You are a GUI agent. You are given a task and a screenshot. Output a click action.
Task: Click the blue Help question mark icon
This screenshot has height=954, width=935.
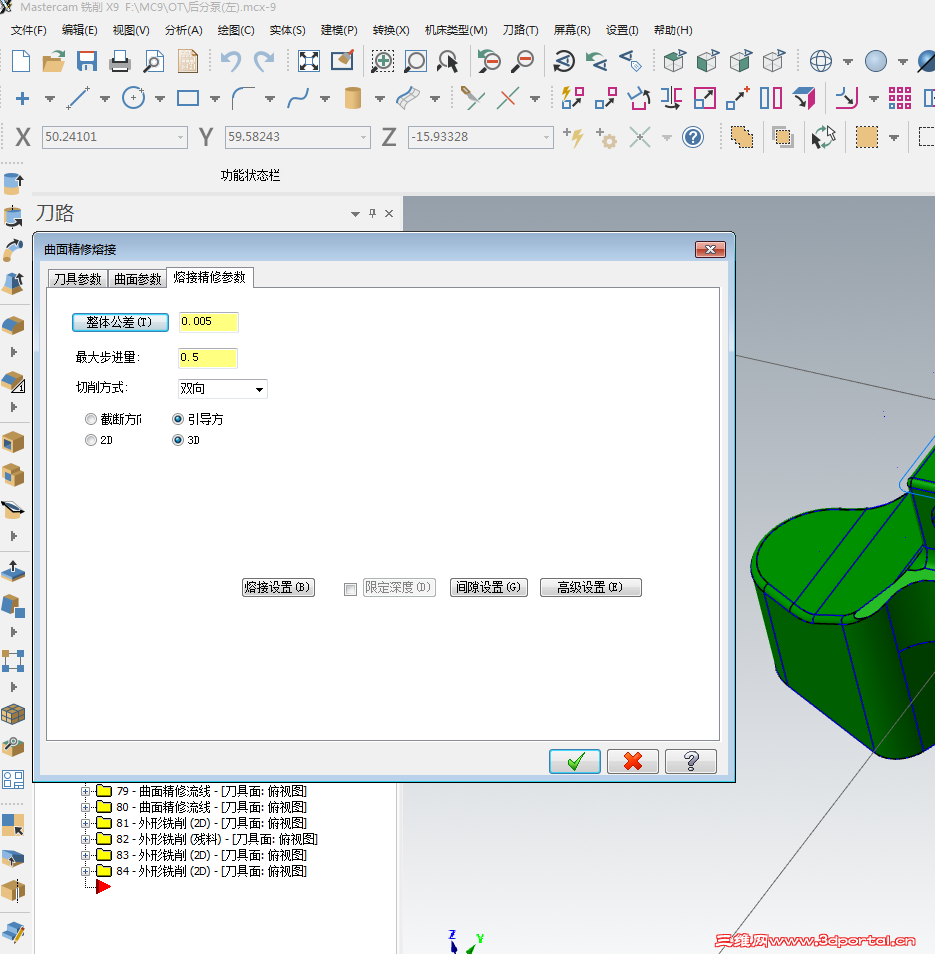tap(693, 138)
